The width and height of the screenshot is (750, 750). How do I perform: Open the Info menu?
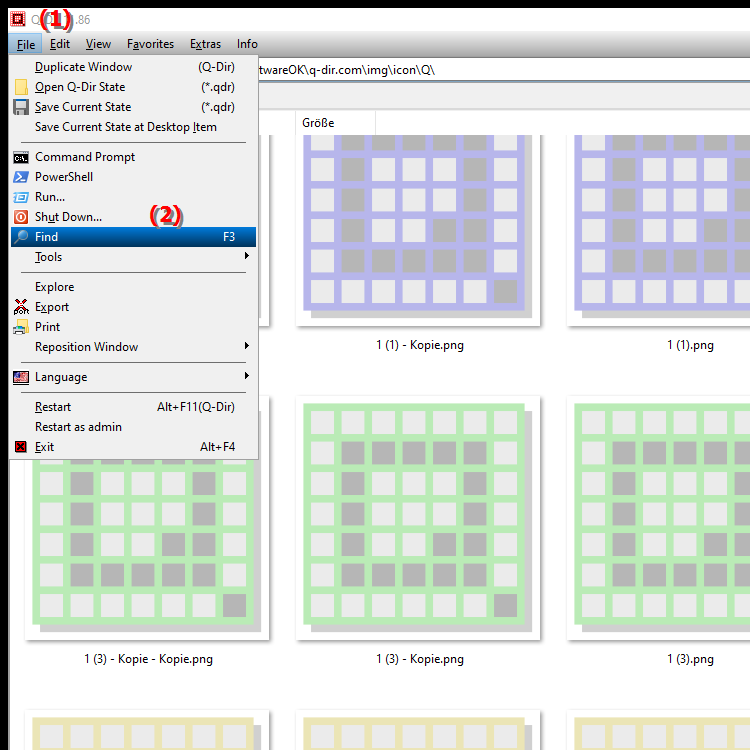click(247, 44)
